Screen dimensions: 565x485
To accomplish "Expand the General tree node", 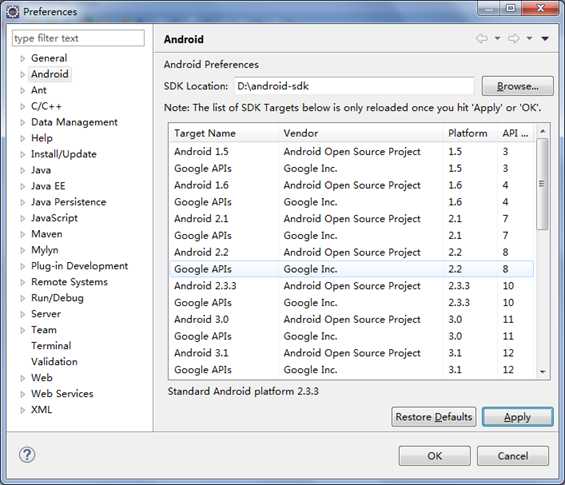I will point(23,58).
